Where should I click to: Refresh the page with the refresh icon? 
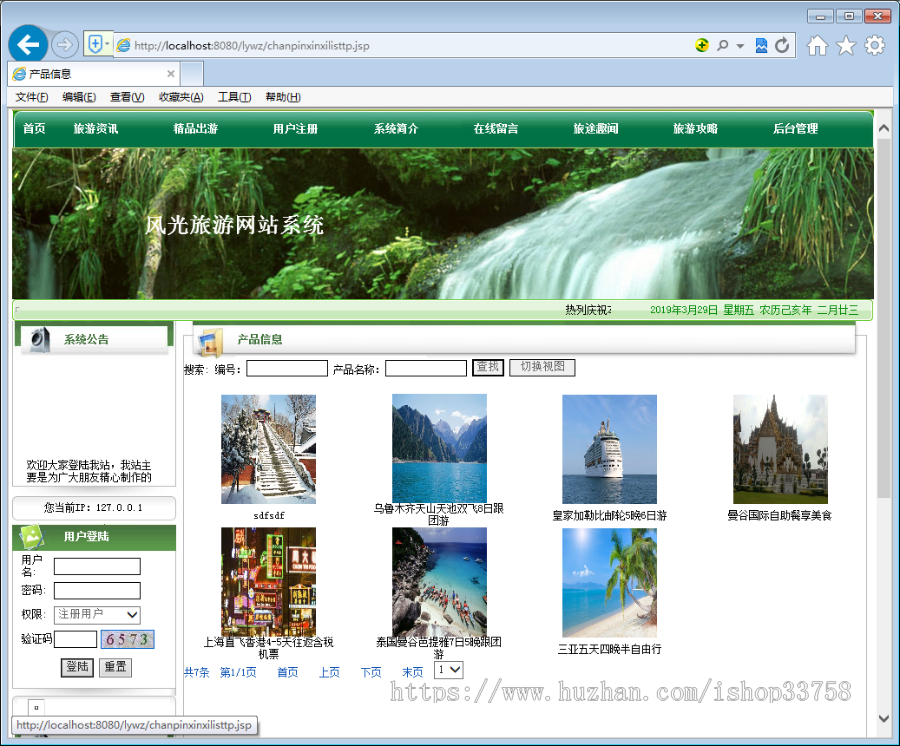(x=782, y=44)
